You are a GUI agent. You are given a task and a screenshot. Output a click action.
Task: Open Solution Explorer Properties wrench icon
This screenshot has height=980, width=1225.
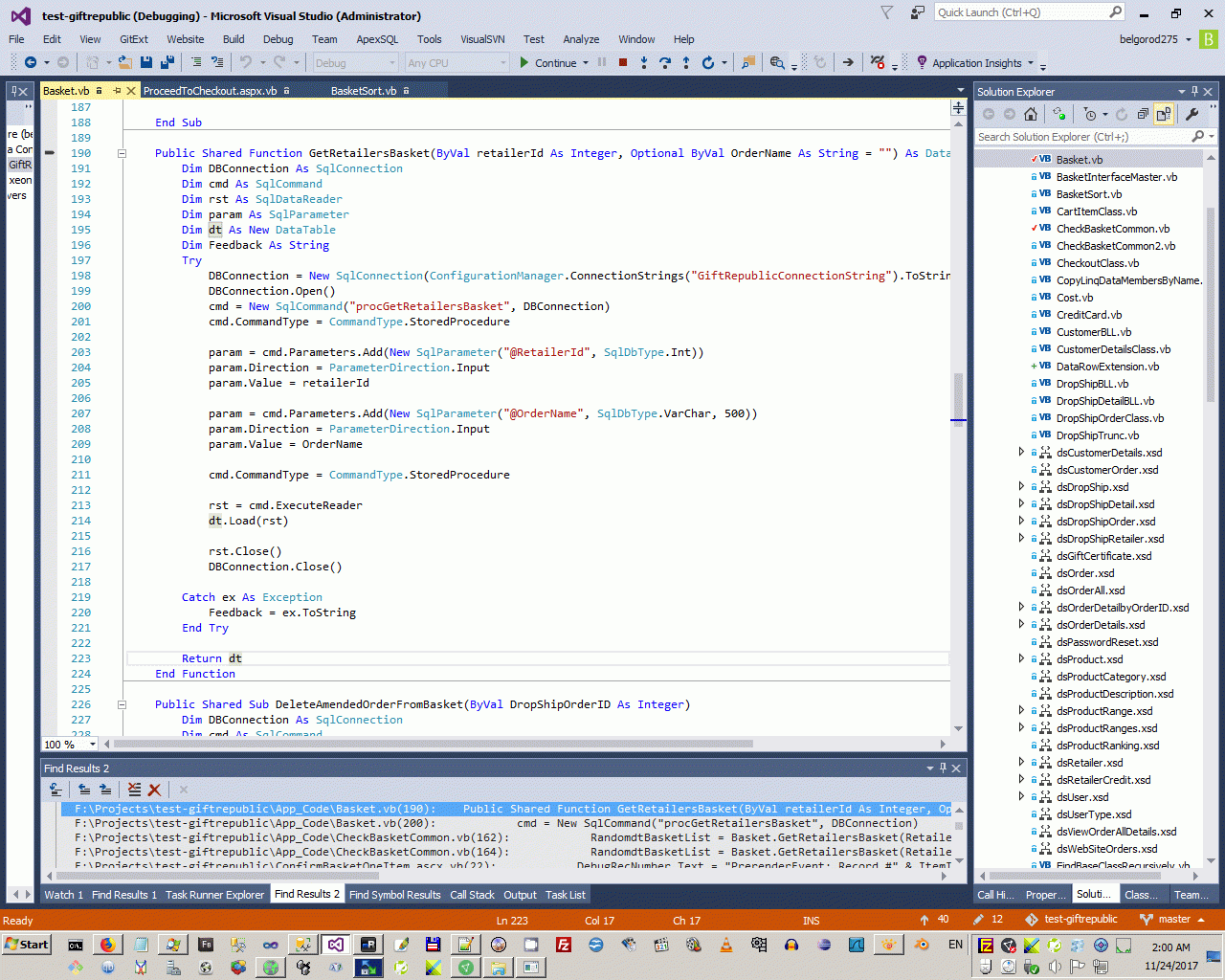1192,114
